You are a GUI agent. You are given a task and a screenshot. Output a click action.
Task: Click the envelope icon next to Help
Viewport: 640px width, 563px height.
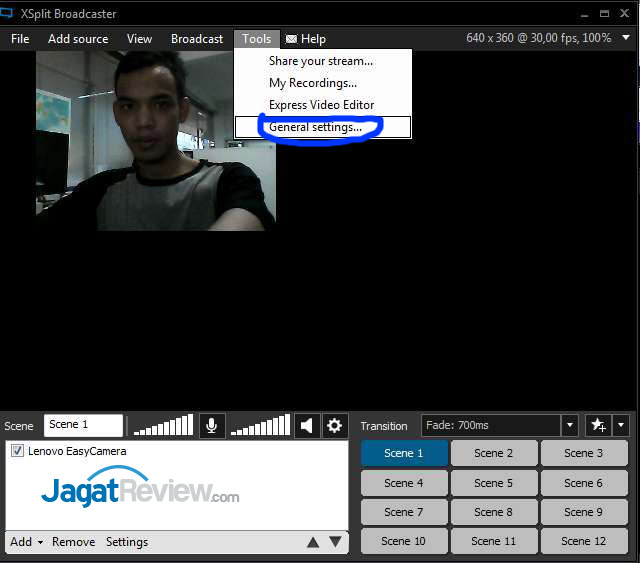[x=291, y=39]
